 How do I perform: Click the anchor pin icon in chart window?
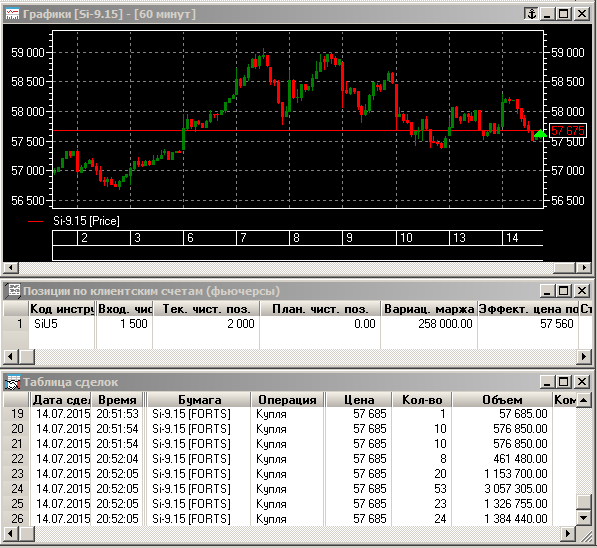point(531,14)
